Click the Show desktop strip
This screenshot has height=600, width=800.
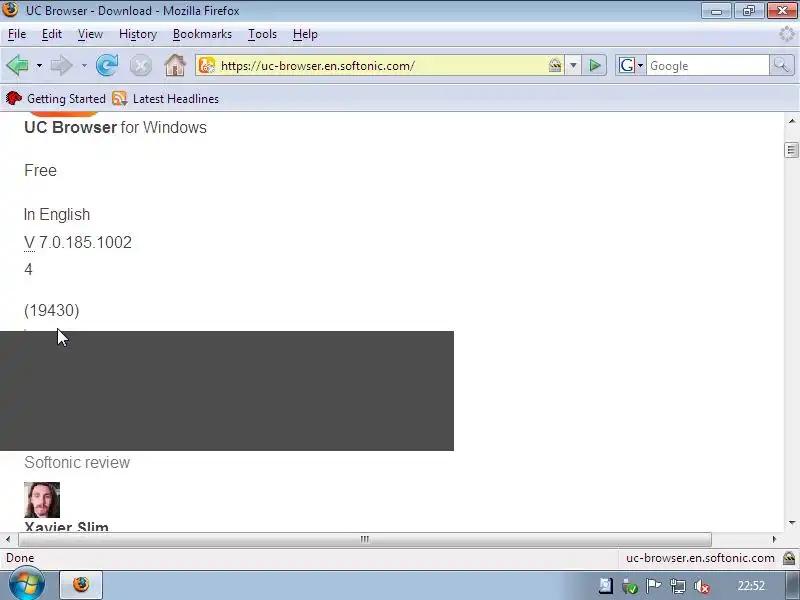point(792,585)
